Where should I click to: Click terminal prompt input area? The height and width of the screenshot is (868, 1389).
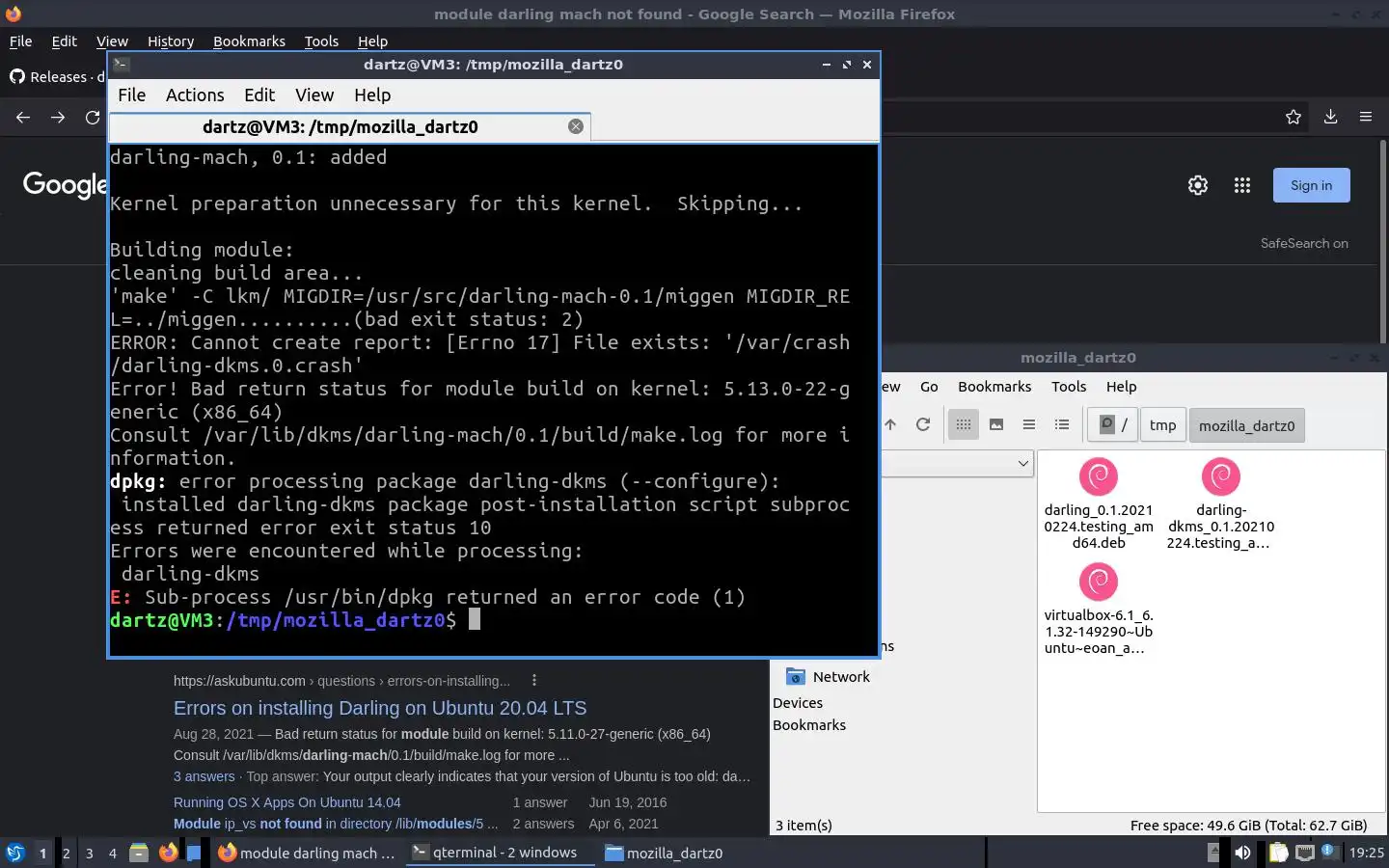point(475,620)
